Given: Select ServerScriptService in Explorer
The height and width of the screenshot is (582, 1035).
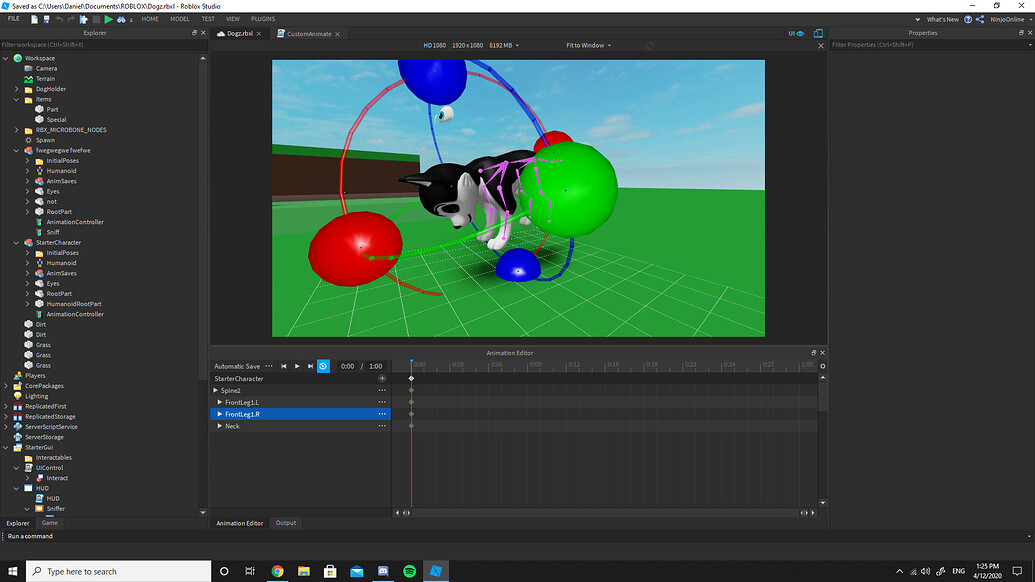Looking at the screenshot, I should pos(51,427).
